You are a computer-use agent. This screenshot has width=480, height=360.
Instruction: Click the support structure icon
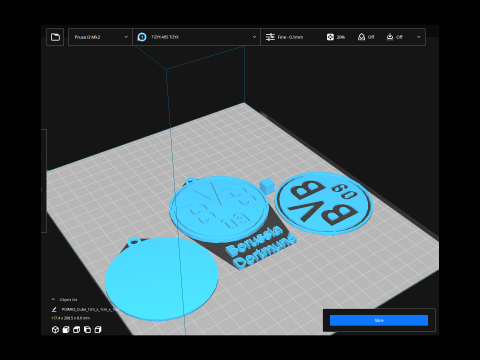tap(361, 37)
